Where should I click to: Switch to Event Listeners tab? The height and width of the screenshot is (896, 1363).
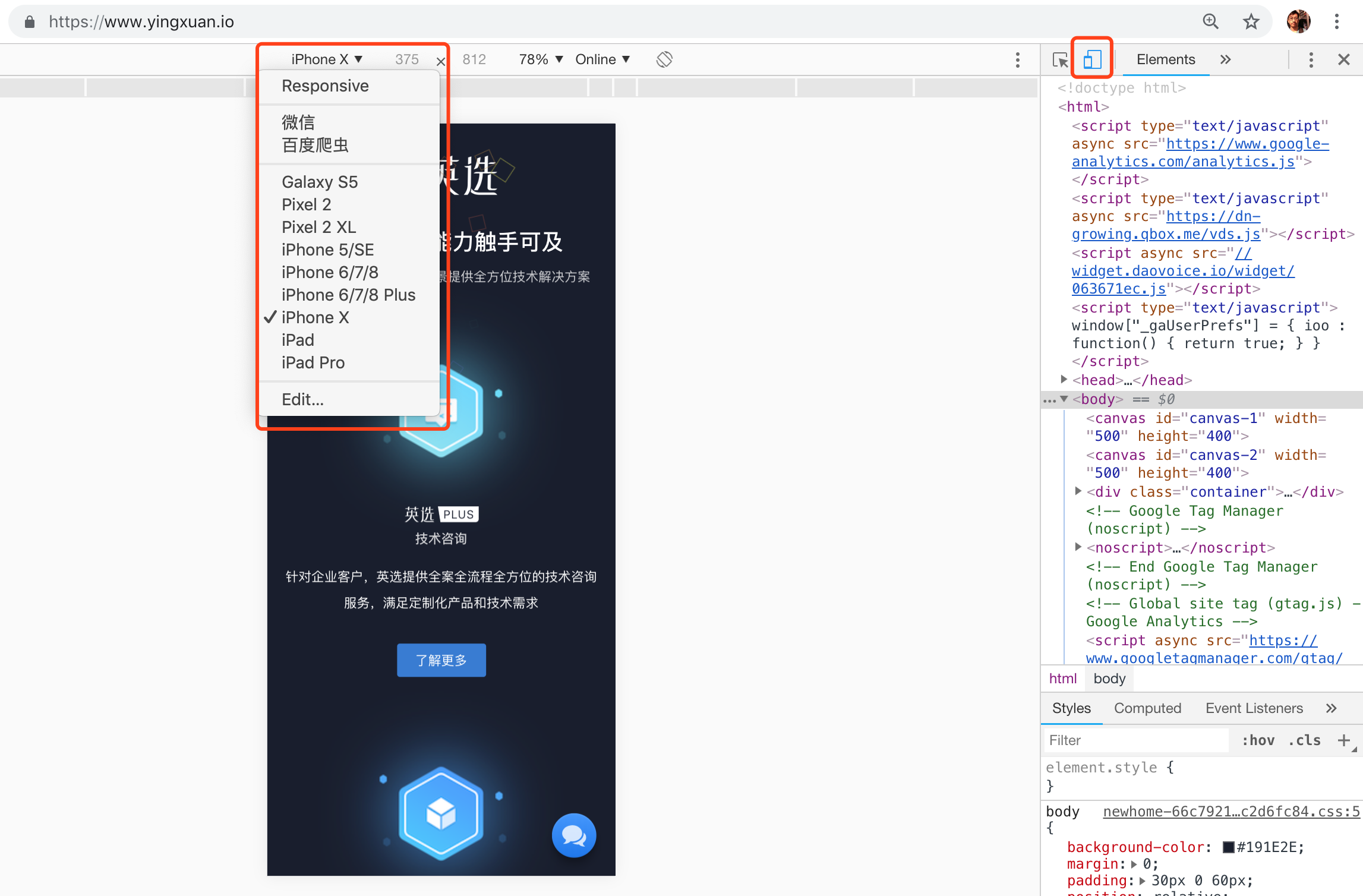(x=1254, y=708)
